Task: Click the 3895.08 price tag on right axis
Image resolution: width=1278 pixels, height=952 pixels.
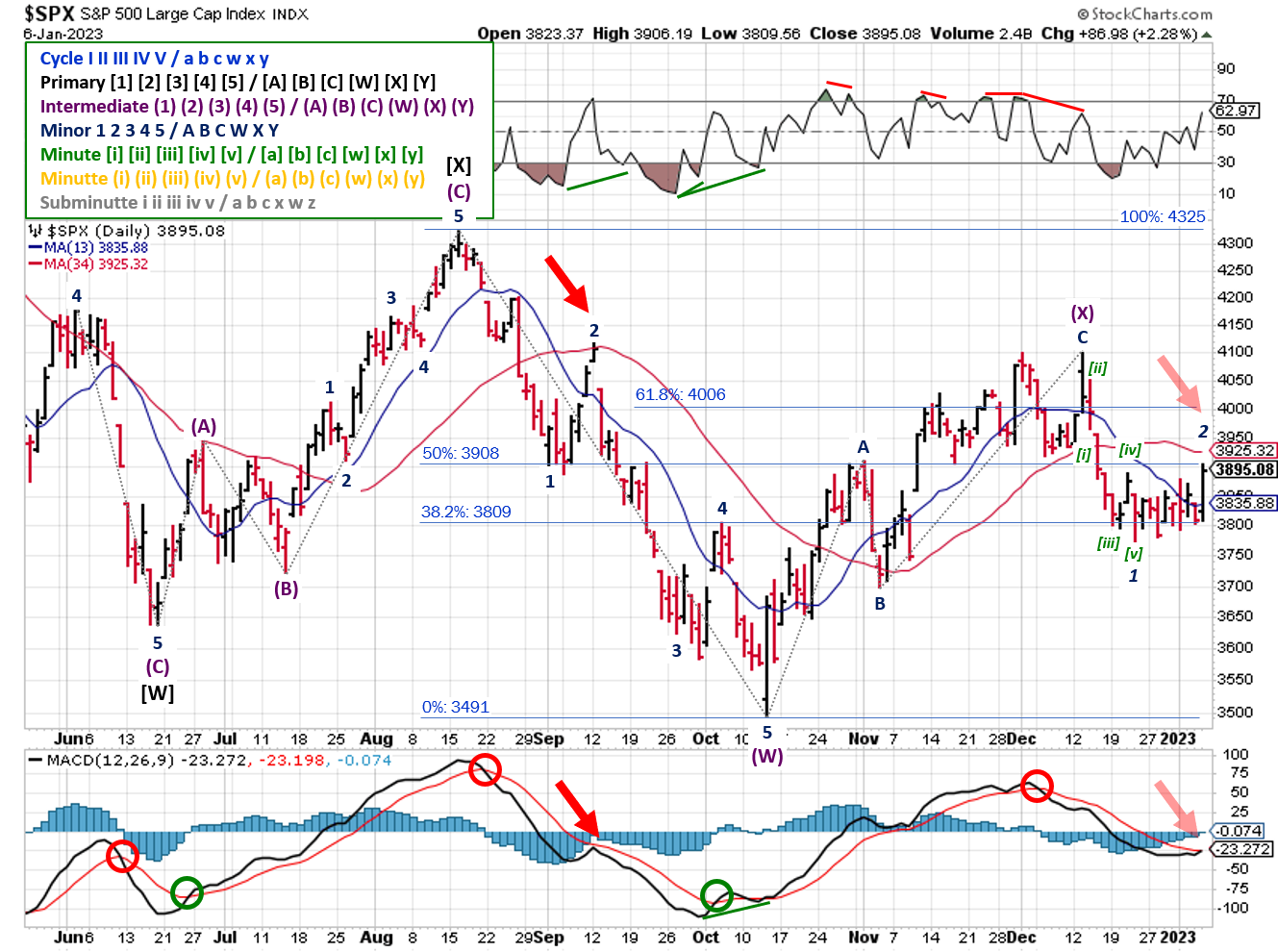Action: (x=1244, y=469)
